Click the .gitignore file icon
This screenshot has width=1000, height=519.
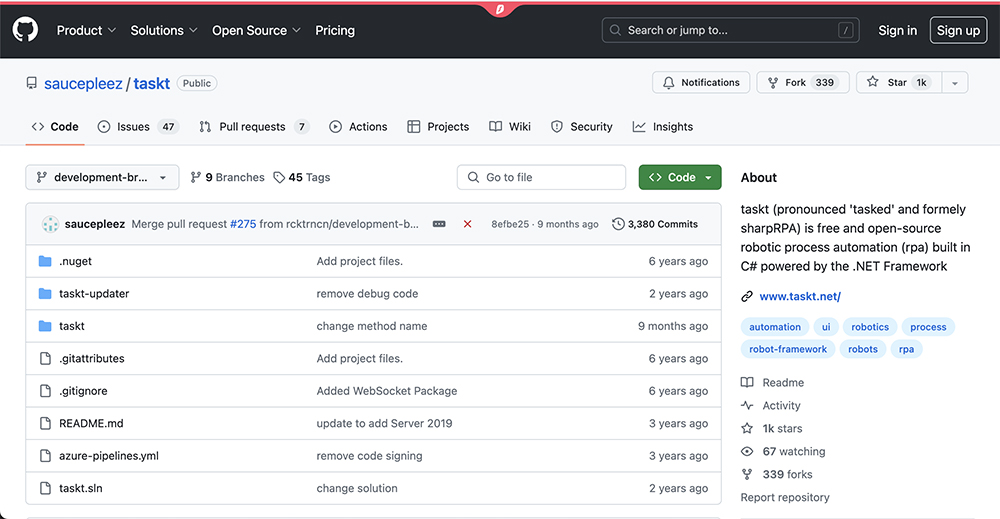(x=45, y=391)
